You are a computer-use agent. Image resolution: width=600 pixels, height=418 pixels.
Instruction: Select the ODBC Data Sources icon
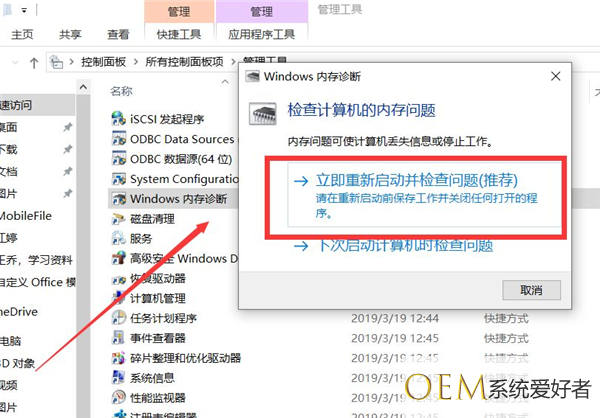click(x=118, y=138)
